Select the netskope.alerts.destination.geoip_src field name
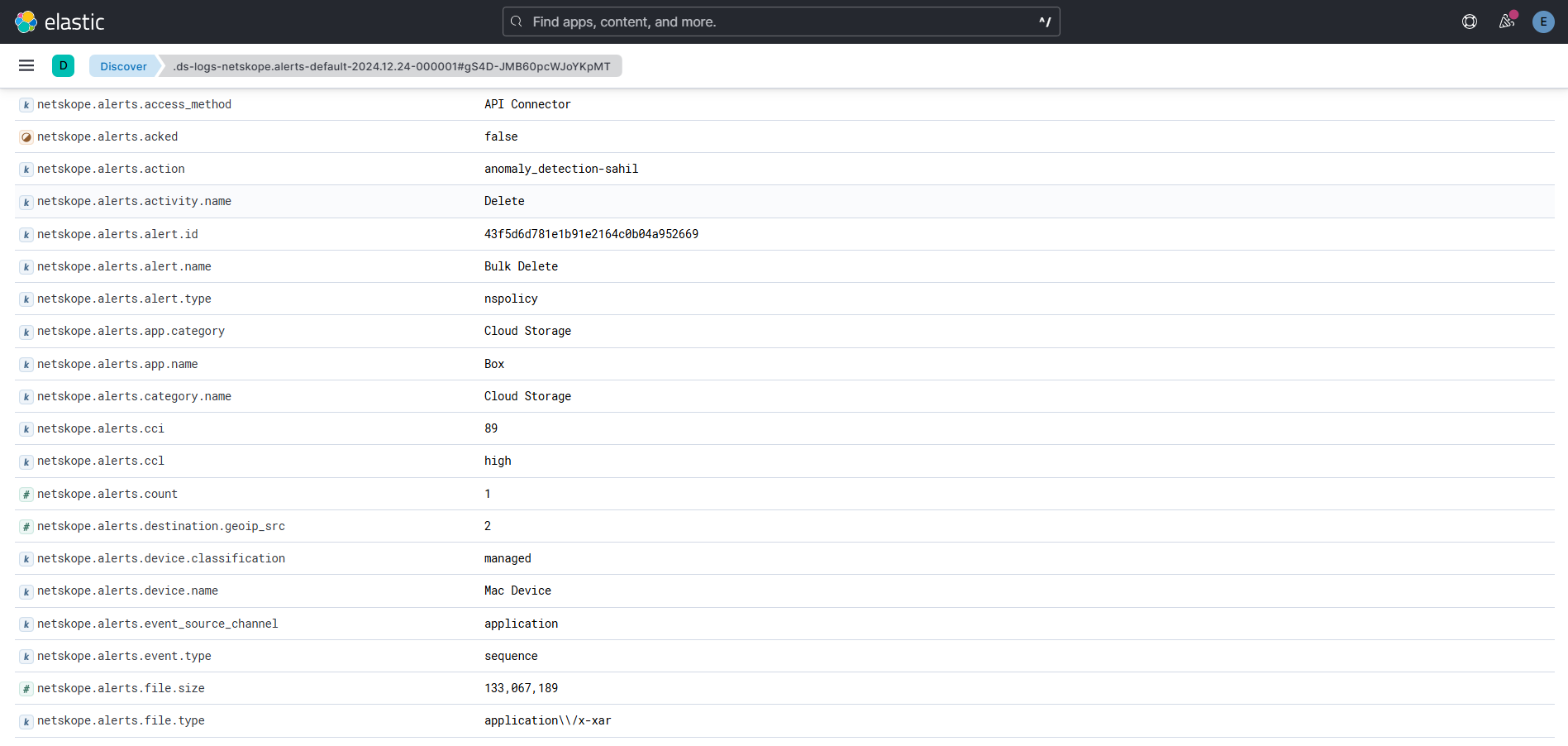The width and height of the screenshot is (1568, 746). pos(161,526)
